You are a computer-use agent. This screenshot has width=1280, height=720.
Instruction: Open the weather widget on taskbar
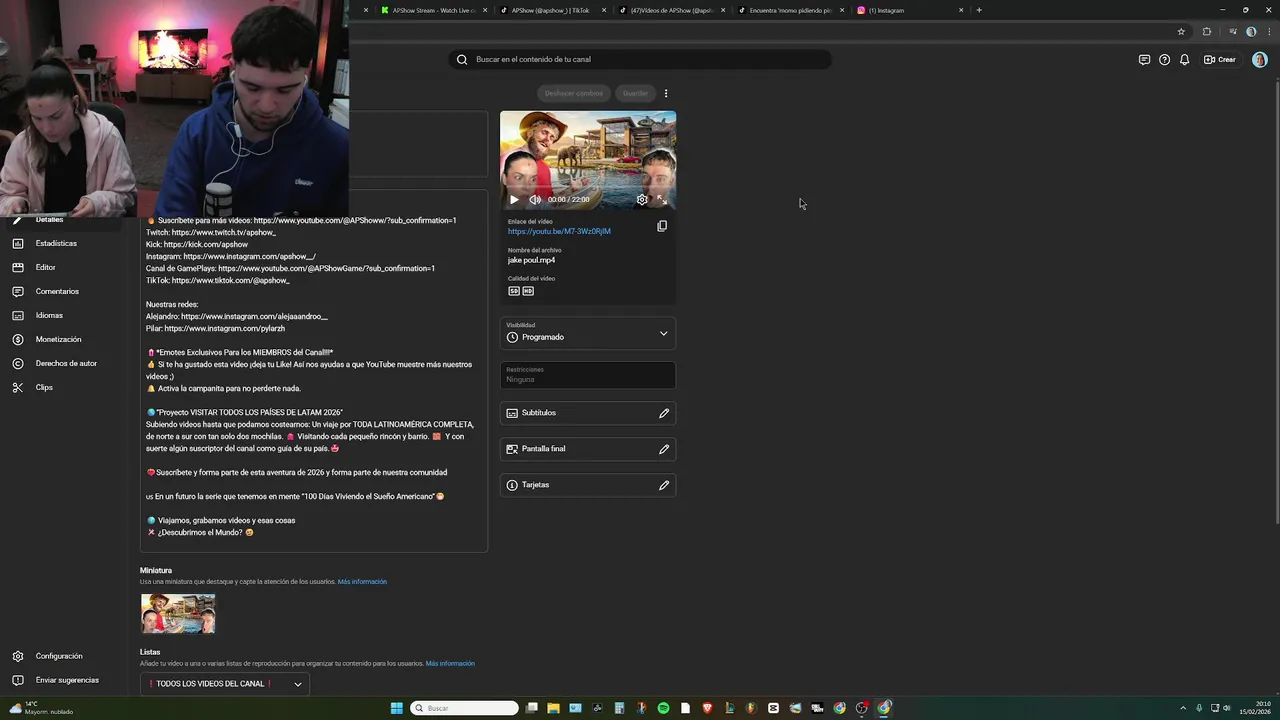coord(40,708)
